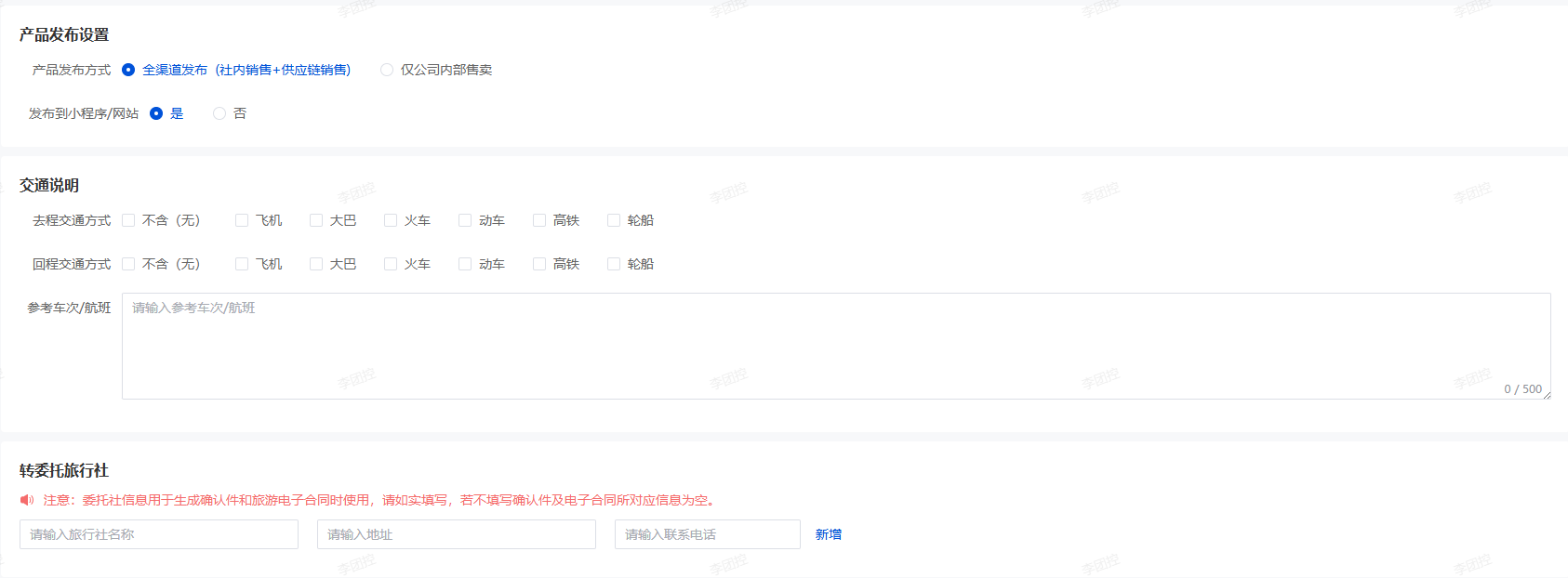Tick 动车 in 回程交通方式 row
This screenshot has height=578, width=1568.
(x=465, y=264)
